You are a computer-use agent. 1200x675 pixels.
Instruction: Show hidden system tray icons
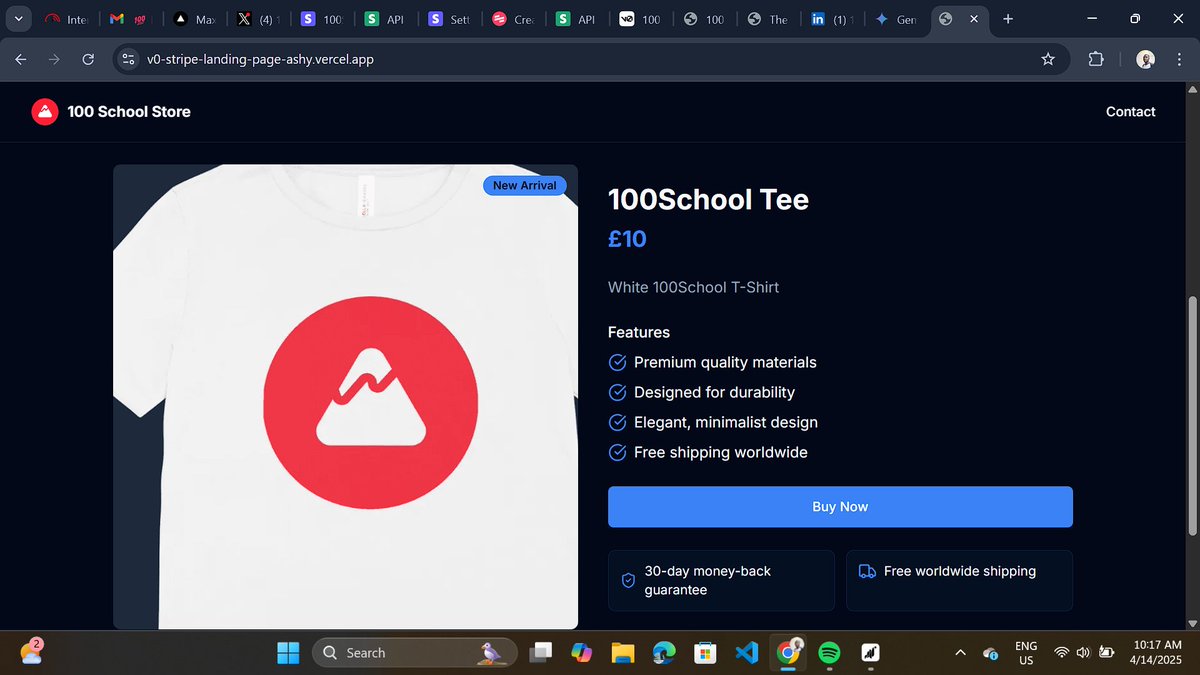click(x=960, y=653)
